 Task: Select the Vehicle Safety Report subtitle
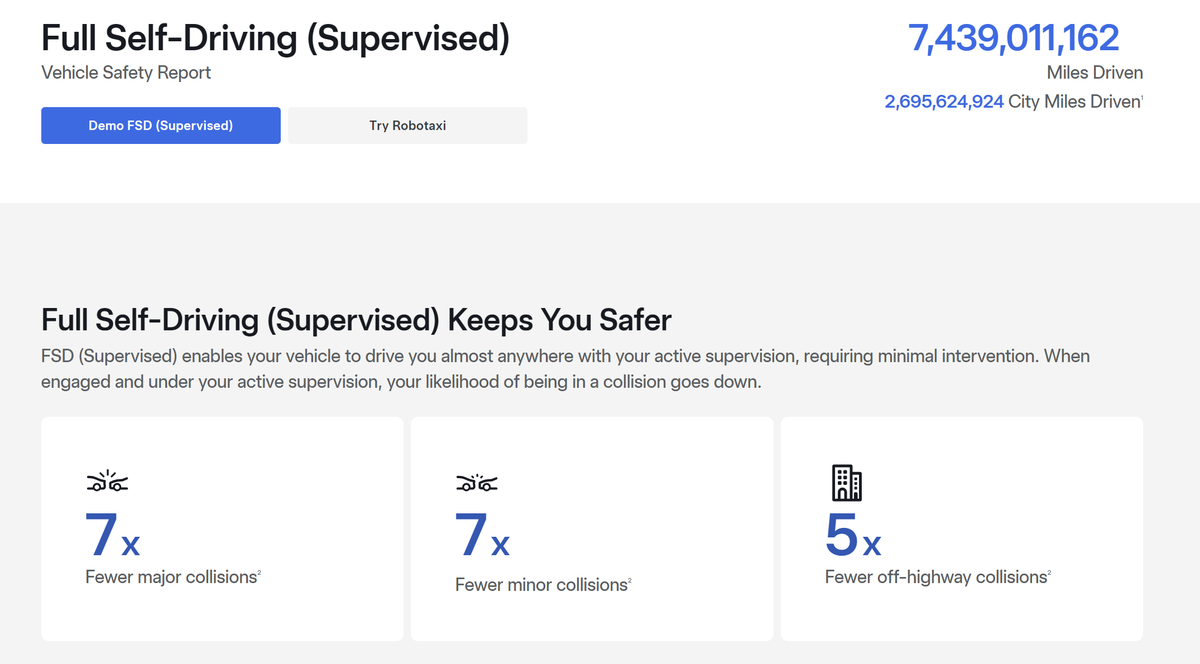[126, 73]
